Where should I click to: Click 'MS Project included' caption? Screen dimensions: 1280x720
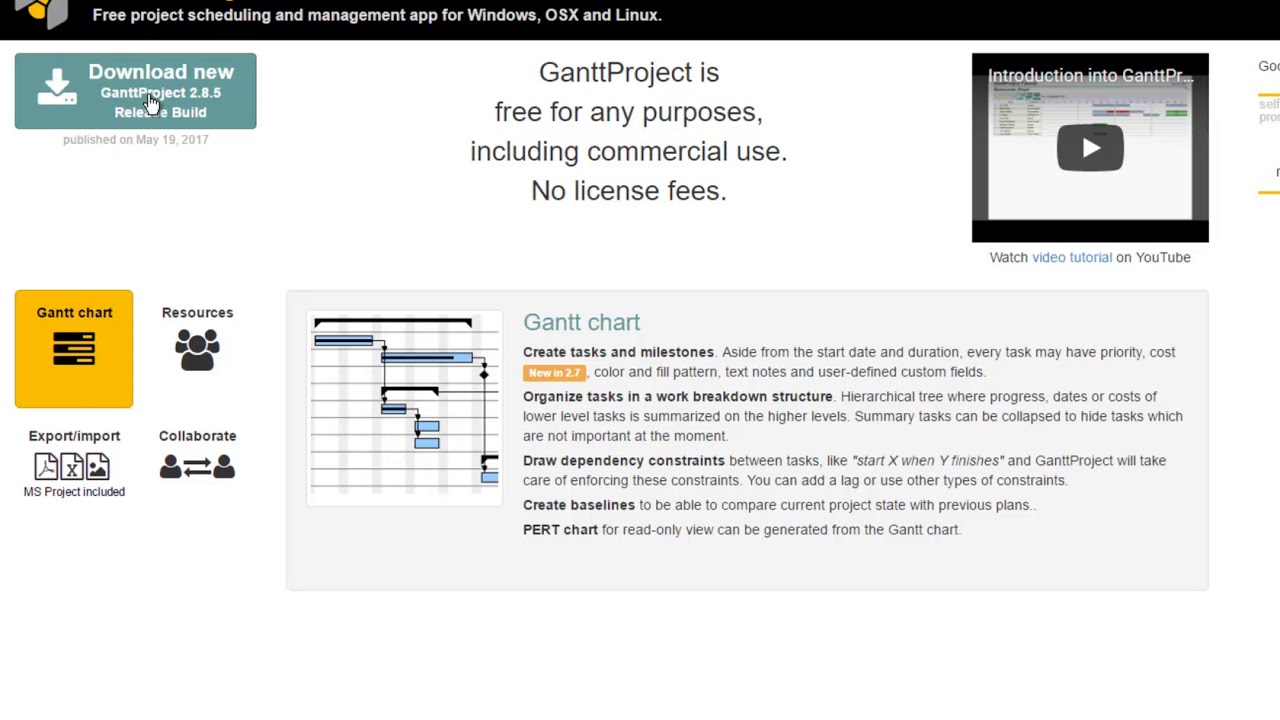tap(74, 492)
